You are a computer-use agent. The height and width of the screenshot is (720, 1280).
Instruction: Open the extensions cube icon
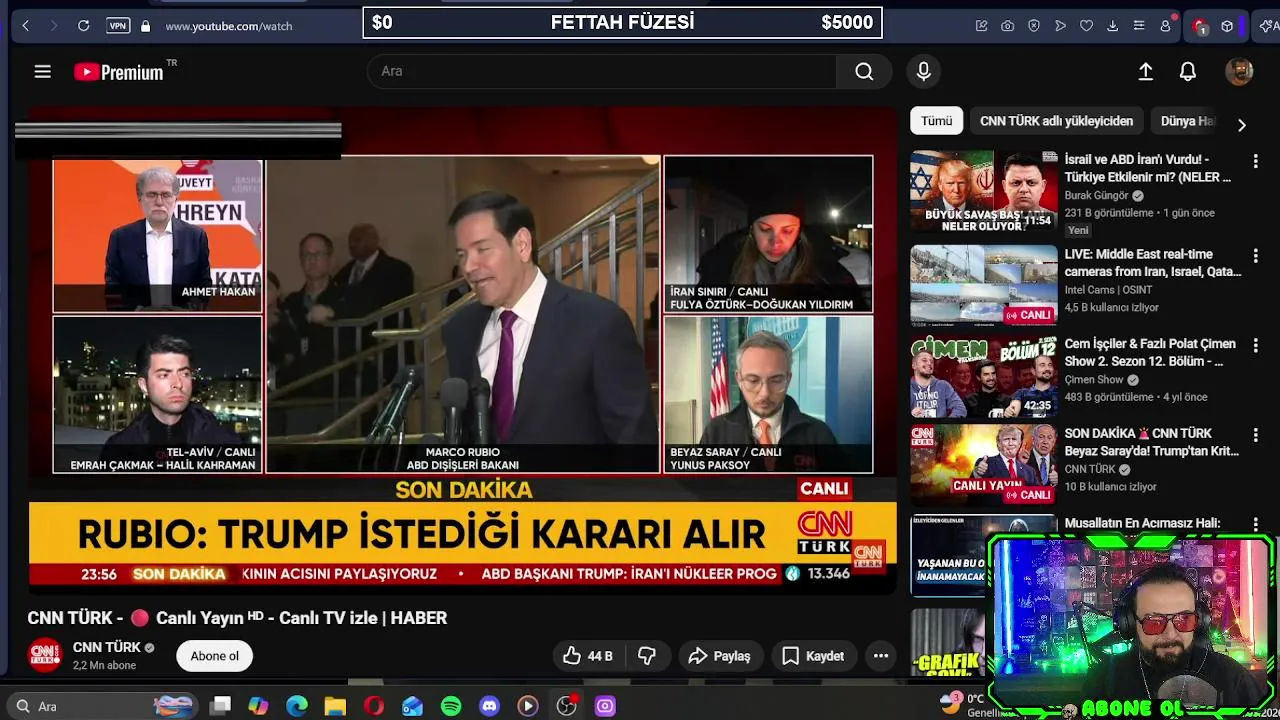1227,26
